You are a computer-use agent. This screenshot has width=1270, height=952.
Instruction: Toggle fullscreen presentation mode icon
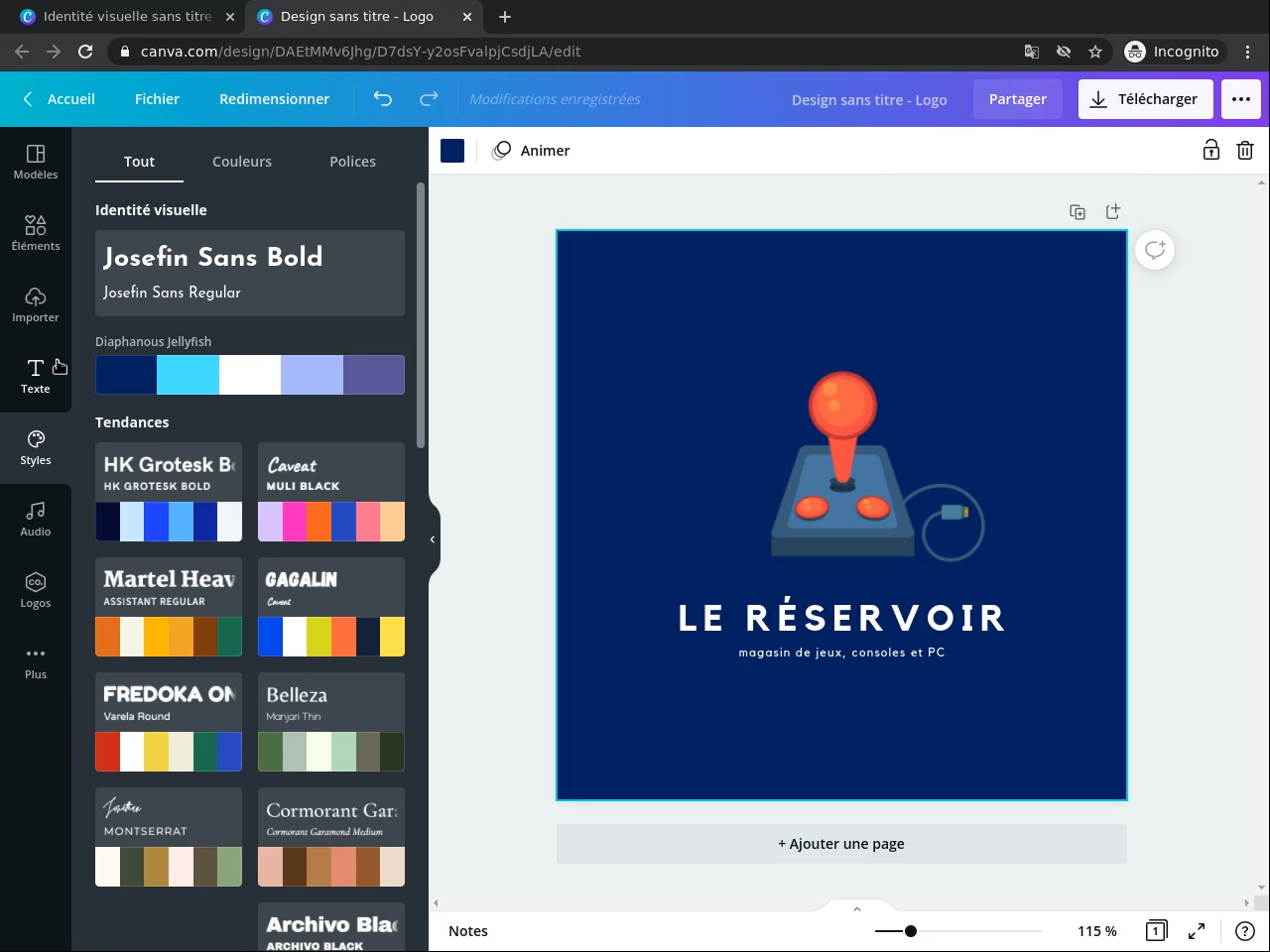coord(1197,931)
